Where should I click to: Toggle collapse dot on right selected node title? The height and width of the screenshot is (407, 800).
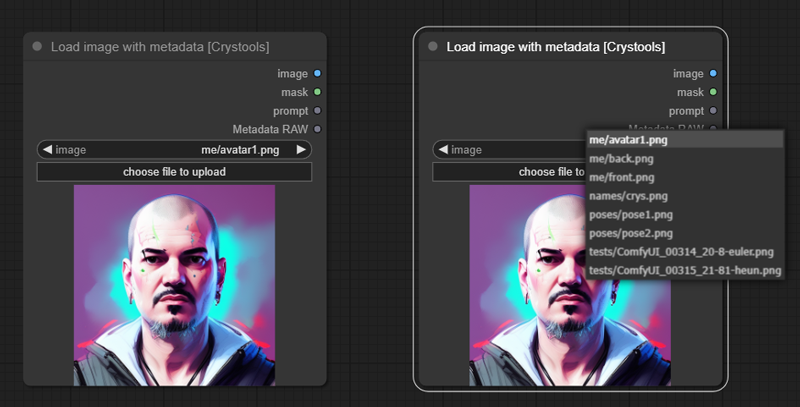[433, 47]
